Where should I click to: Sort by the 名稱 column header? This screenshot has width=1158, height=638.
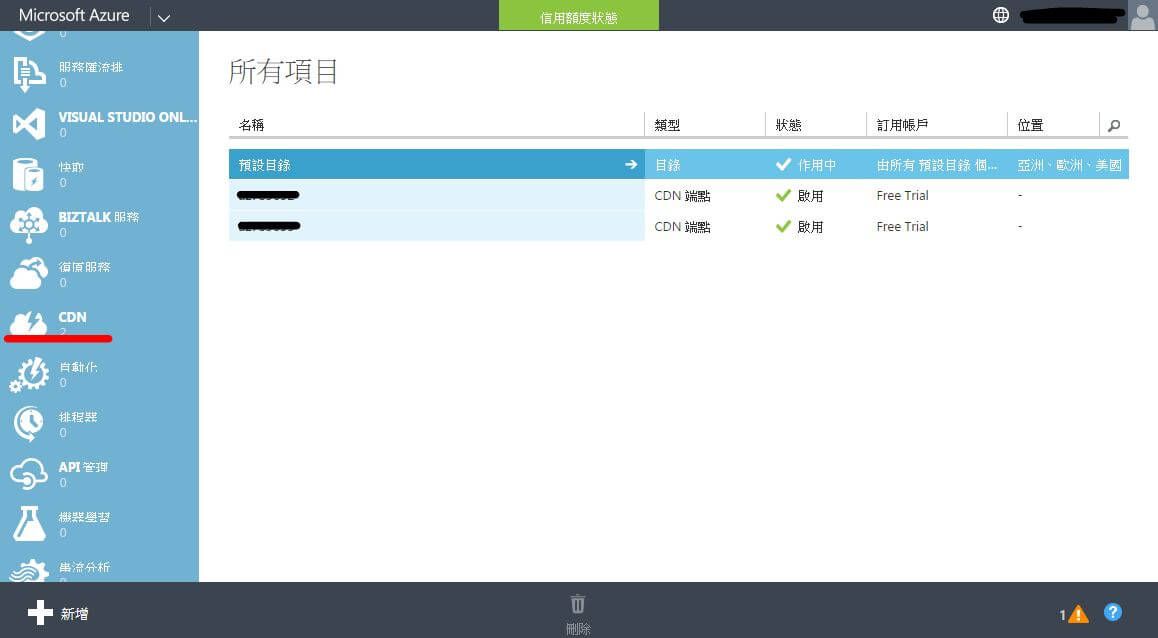[x=252, y=126]
